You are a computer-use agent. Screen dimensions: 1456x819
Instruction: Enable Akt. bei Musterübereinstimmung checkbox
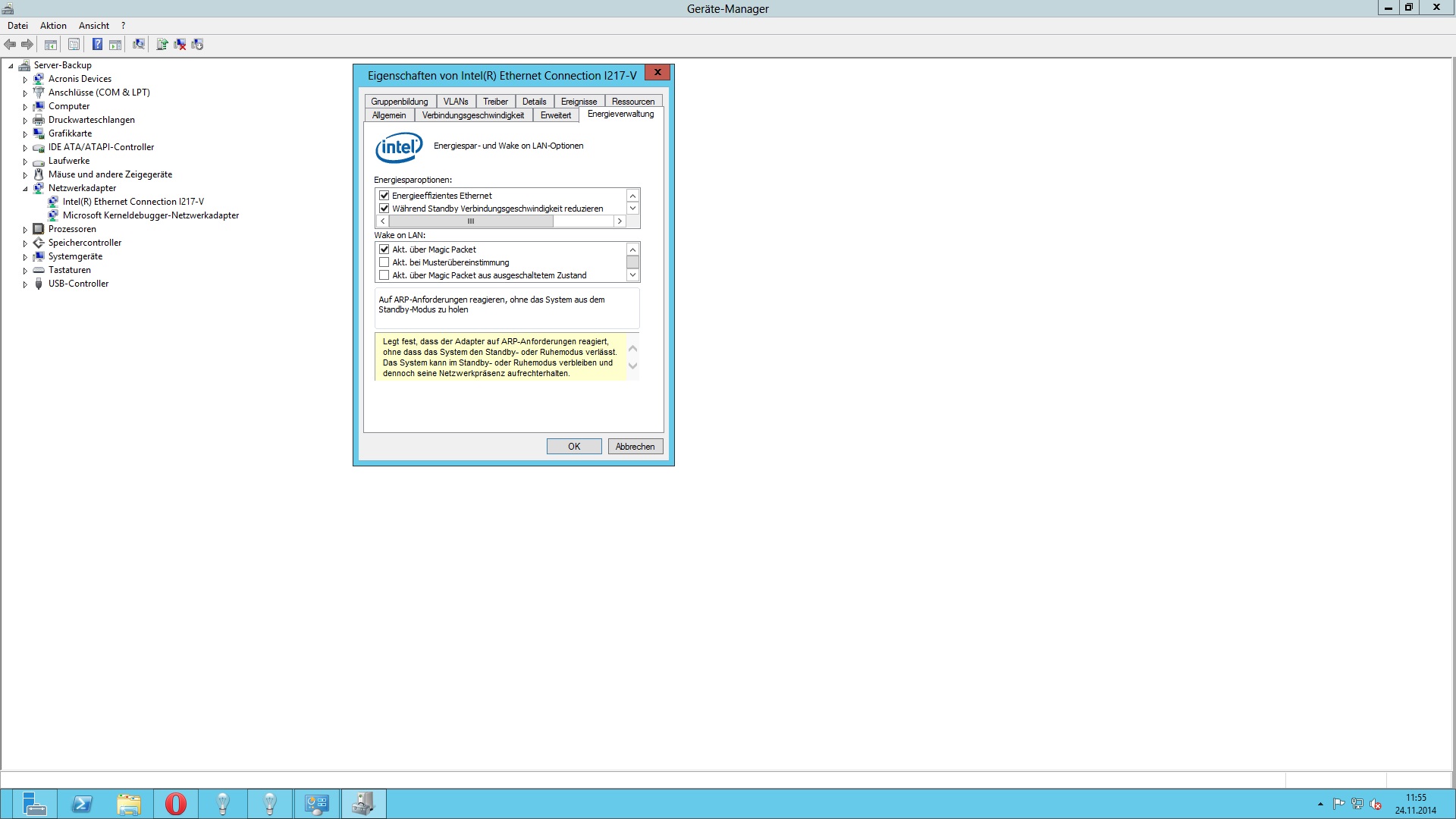(384, 262)
